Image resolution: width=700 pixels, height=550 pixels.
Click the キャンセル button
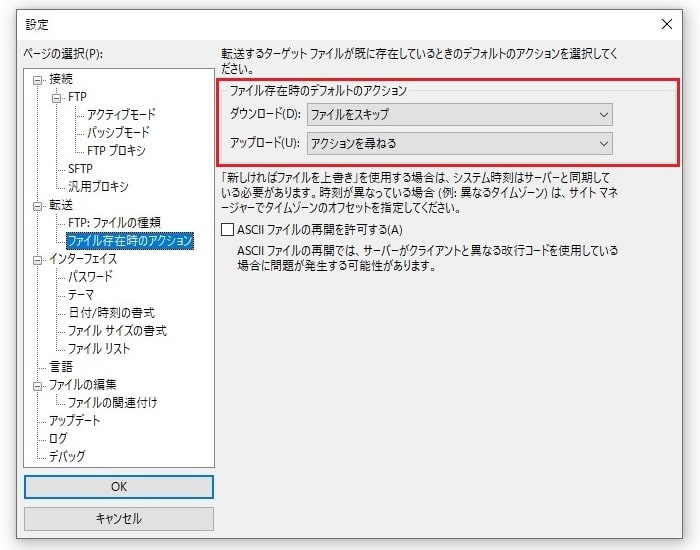coord(119,519)
